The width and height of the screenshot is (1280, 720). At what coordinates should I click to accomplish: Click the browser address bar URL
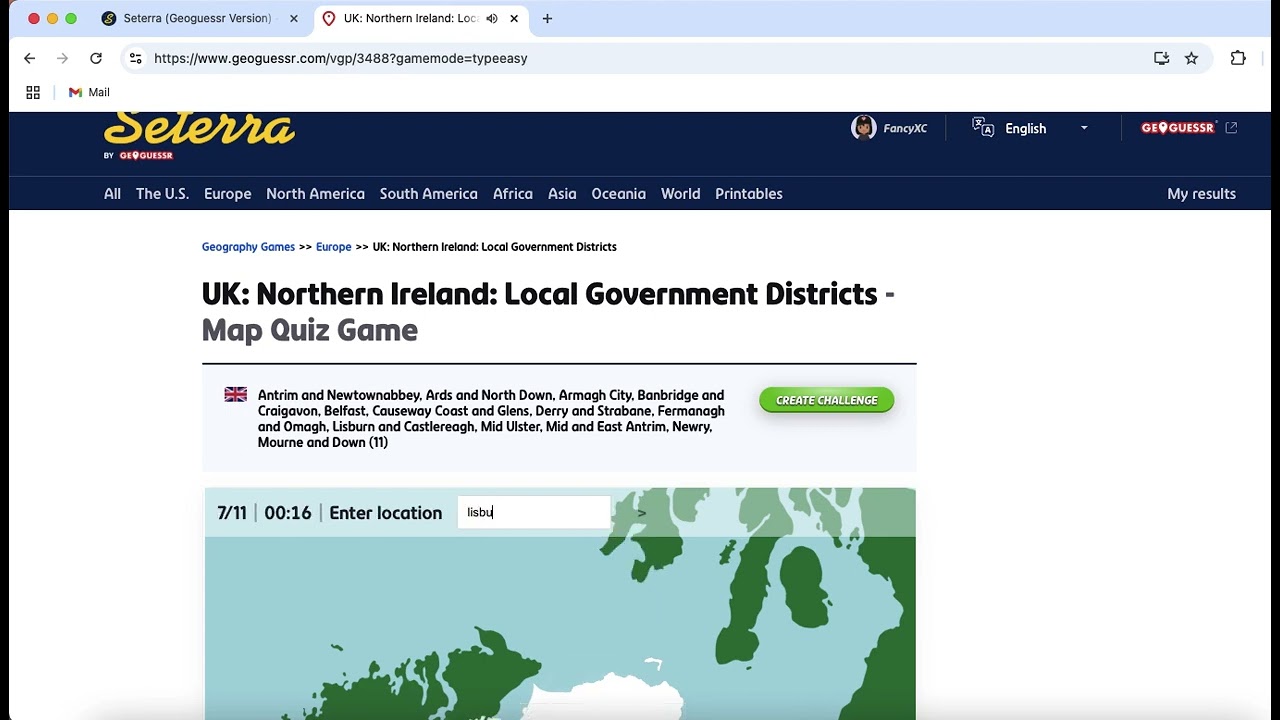341,58
